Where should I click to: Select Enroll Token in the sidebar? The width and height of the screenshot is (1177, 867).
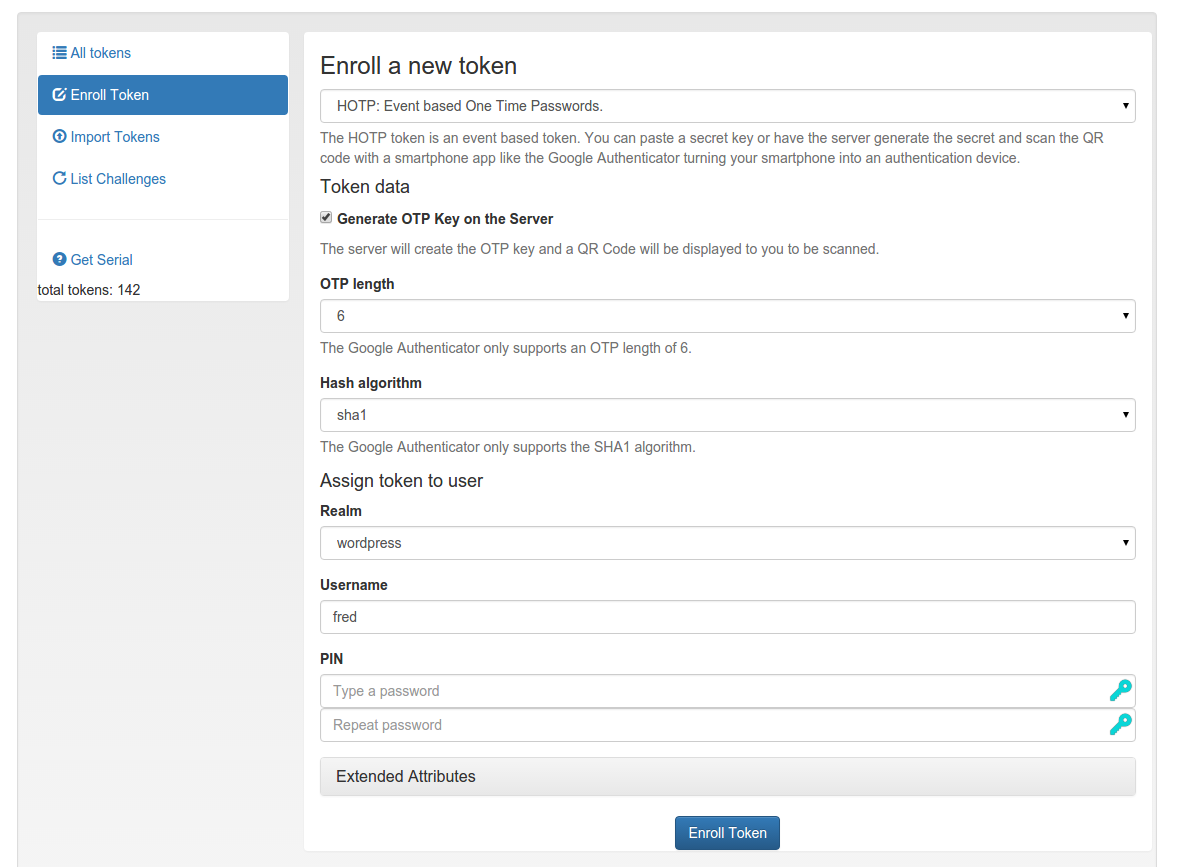(x=163, y=95)
